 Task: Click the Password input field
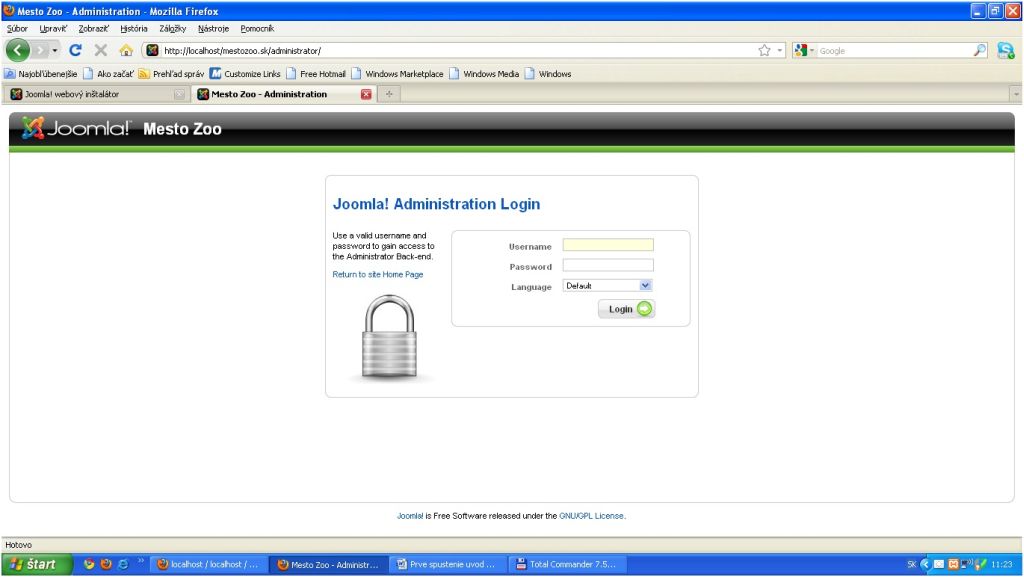click(608, 266)
